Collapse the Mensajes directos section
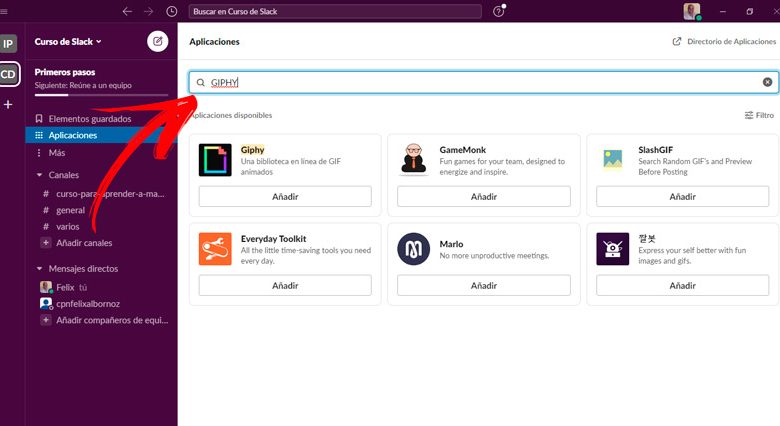Image resolution: width=780 pixels, height=426 pixels. [x=39, y=269]
